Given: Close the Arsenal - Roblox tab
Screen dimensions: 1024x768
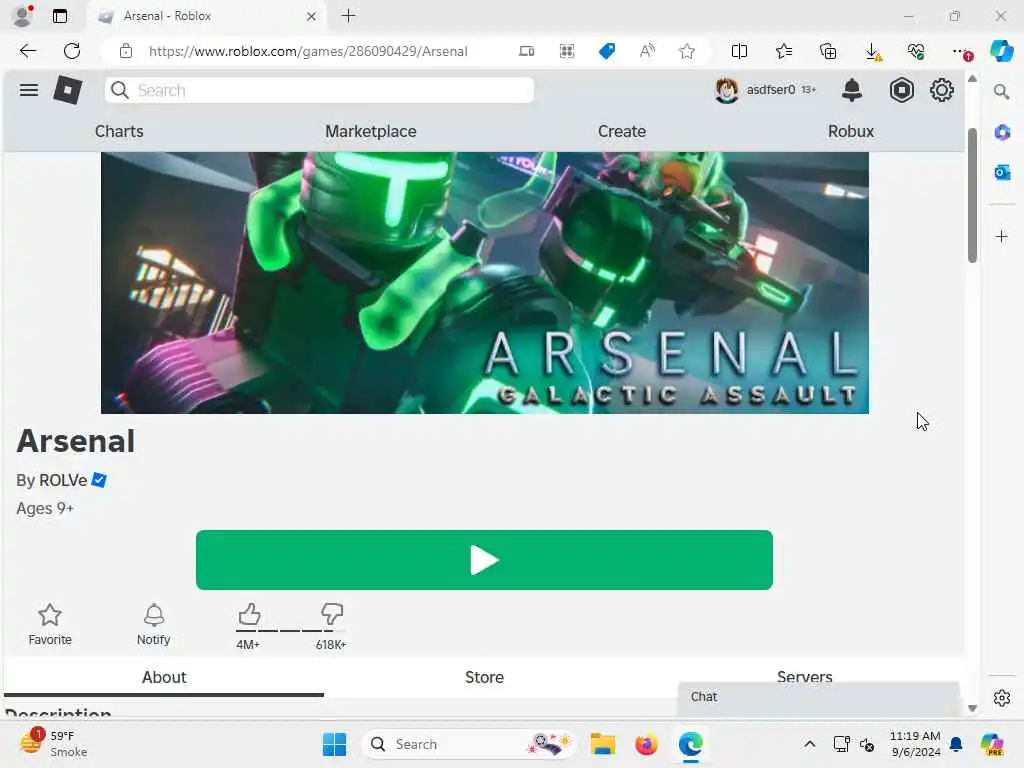Looking at the screenshot, I should point(311,16).
